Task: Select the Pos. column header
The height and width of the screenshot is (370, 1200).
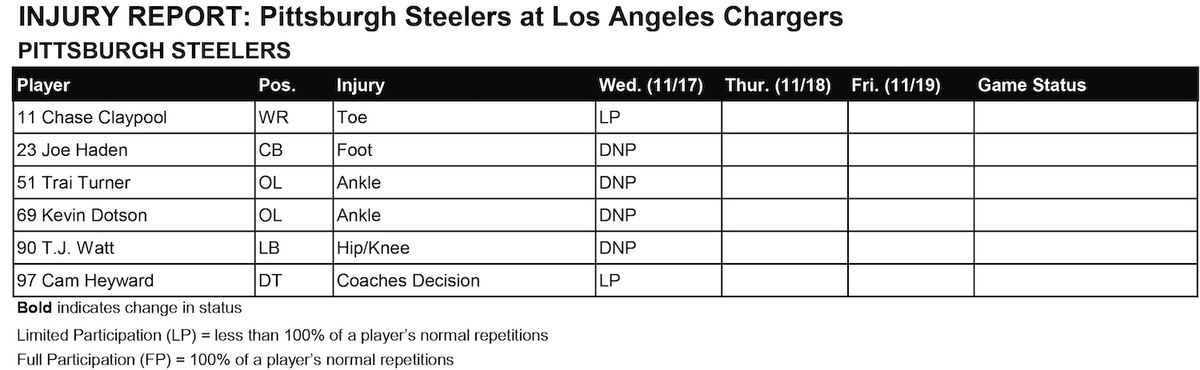Action: 277,85
